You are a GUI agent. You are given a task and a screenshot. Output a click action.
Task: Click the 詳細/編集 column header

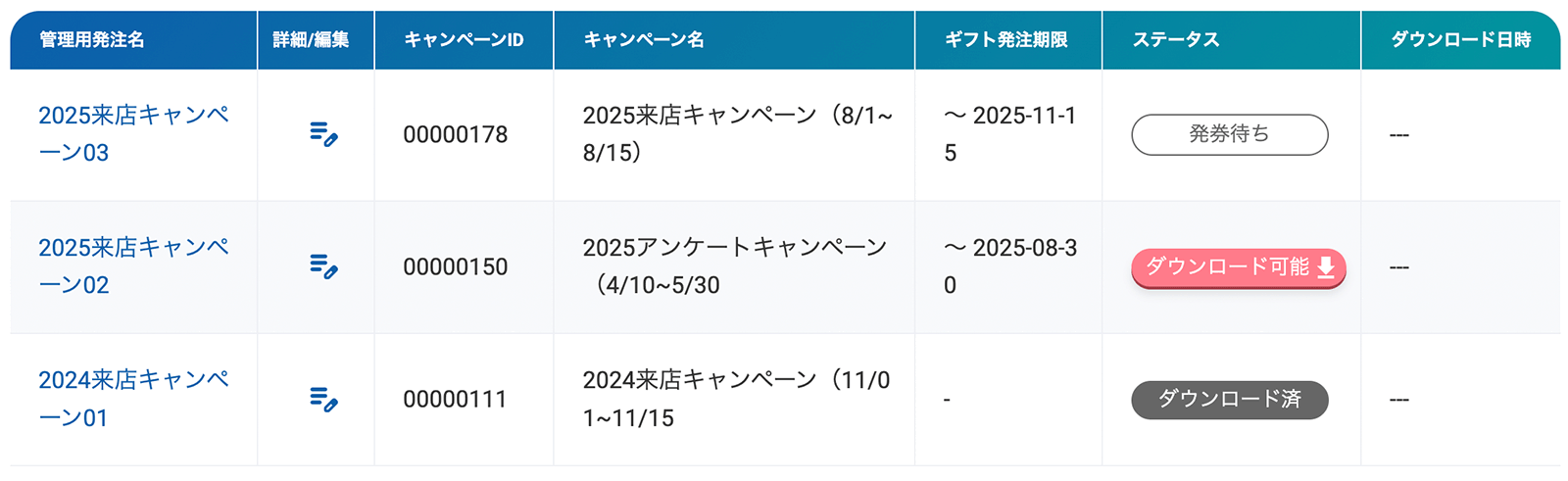click(311, 40)
